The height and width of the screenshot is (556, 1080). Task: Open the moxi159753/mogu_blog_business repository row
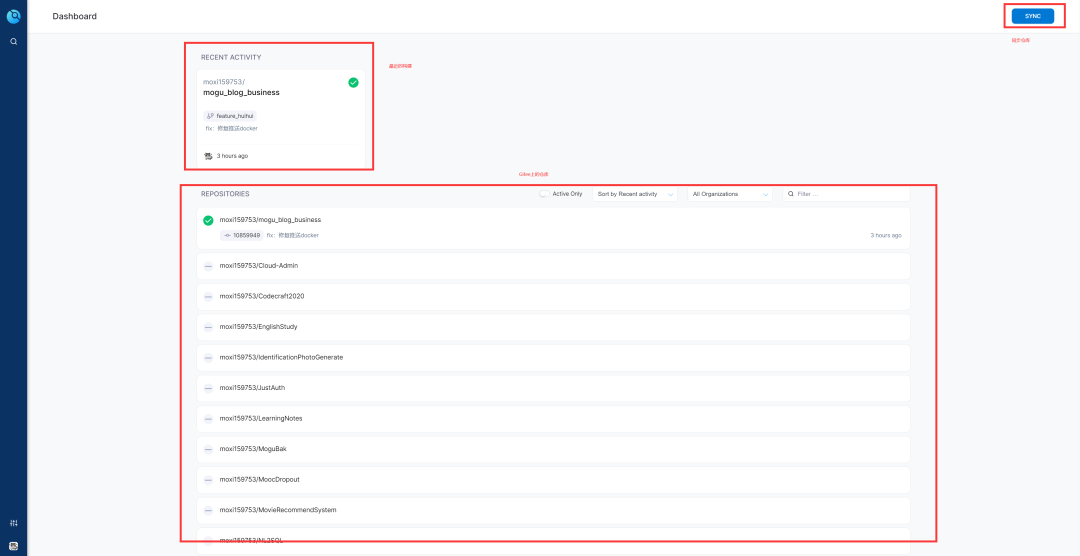[553, 228]
